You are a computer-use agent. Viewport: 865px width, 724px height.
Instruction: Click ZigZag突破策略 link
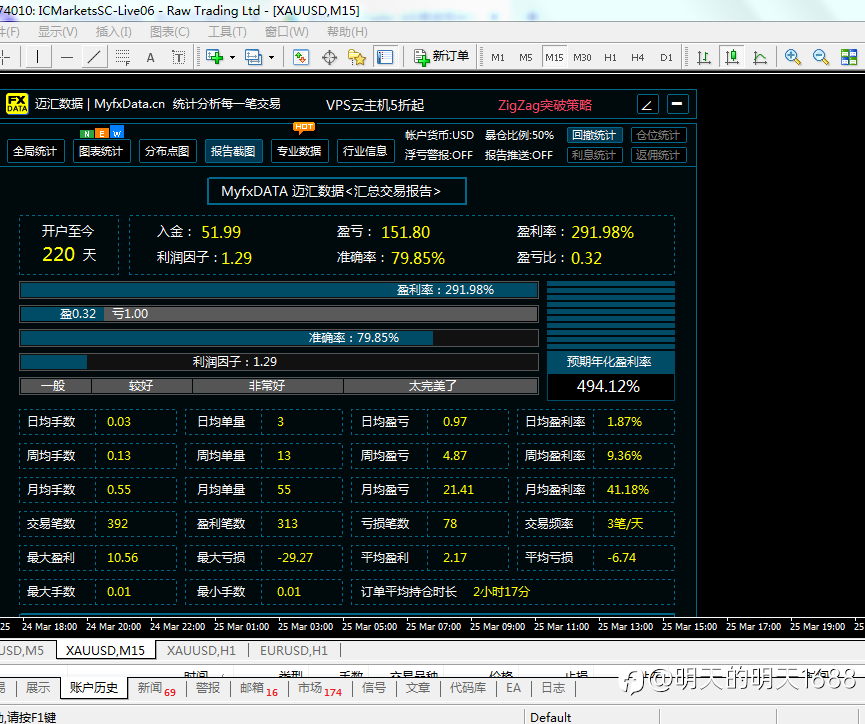545,105
